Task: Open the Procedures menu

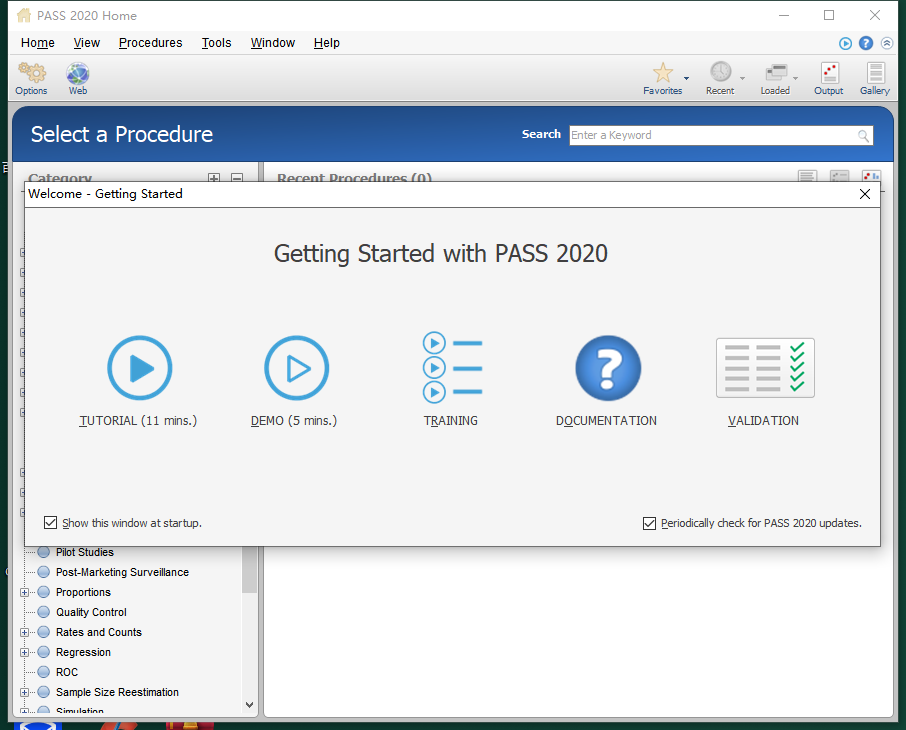Action: [x=150, y=43]
